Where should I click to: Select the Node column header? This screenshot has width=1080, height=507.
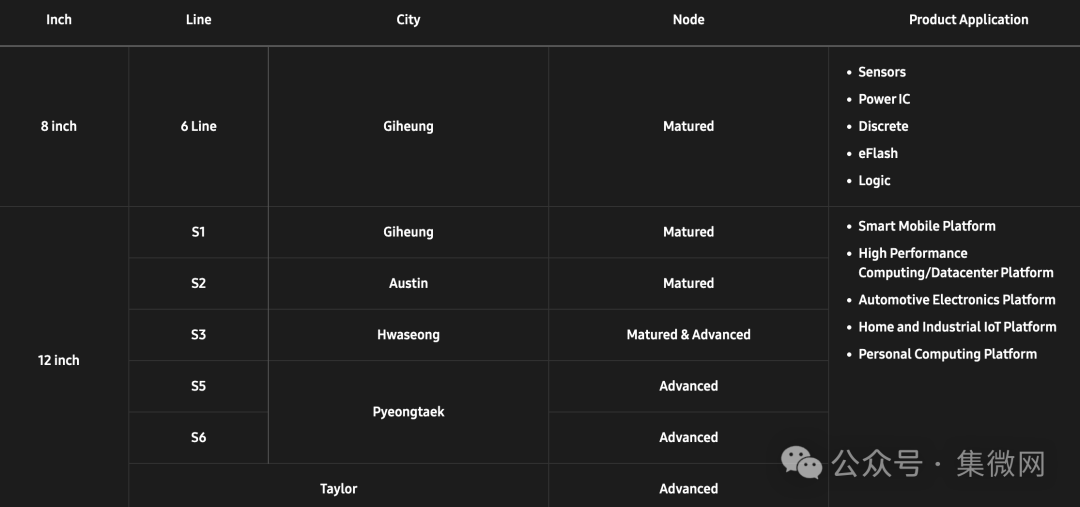[x=688, y=19]
